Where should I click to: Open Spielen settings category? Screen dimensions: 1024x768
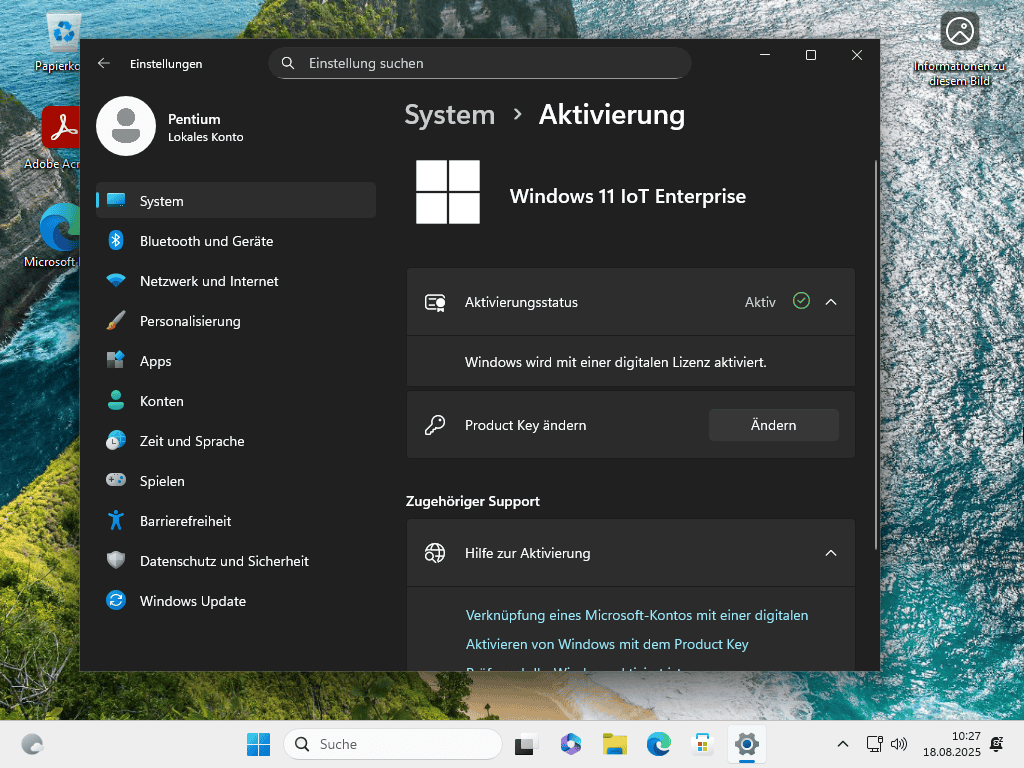point(162,481)
